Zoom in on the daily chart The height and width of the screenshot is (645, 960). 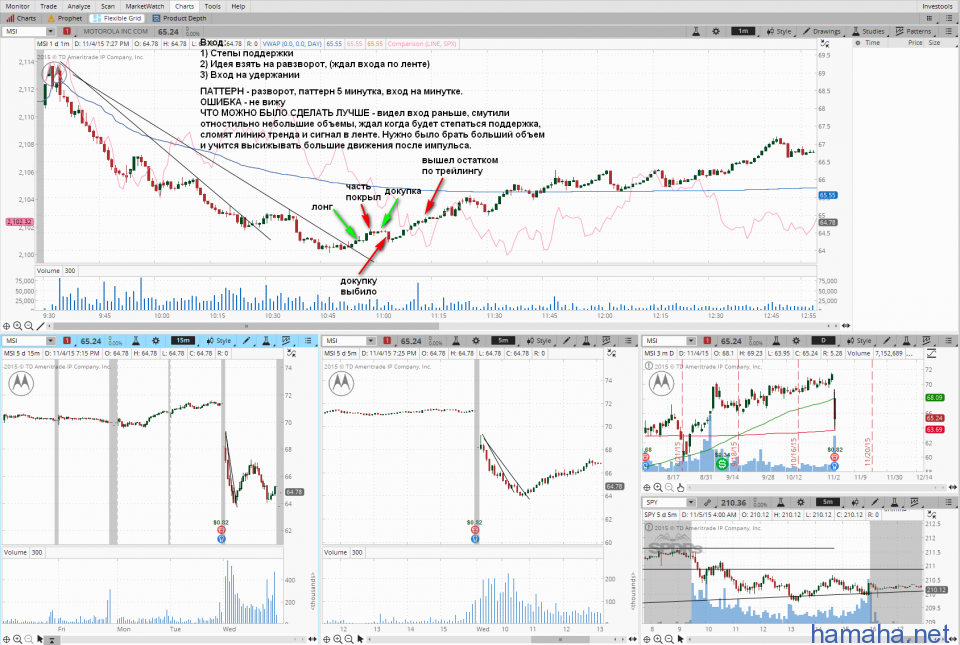658,488
